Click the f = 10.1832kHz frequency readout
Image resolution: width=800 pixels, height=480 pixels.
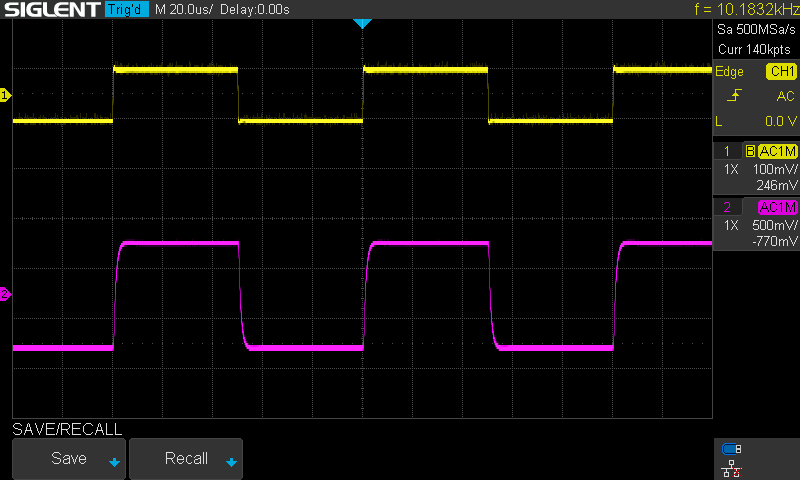746,9
